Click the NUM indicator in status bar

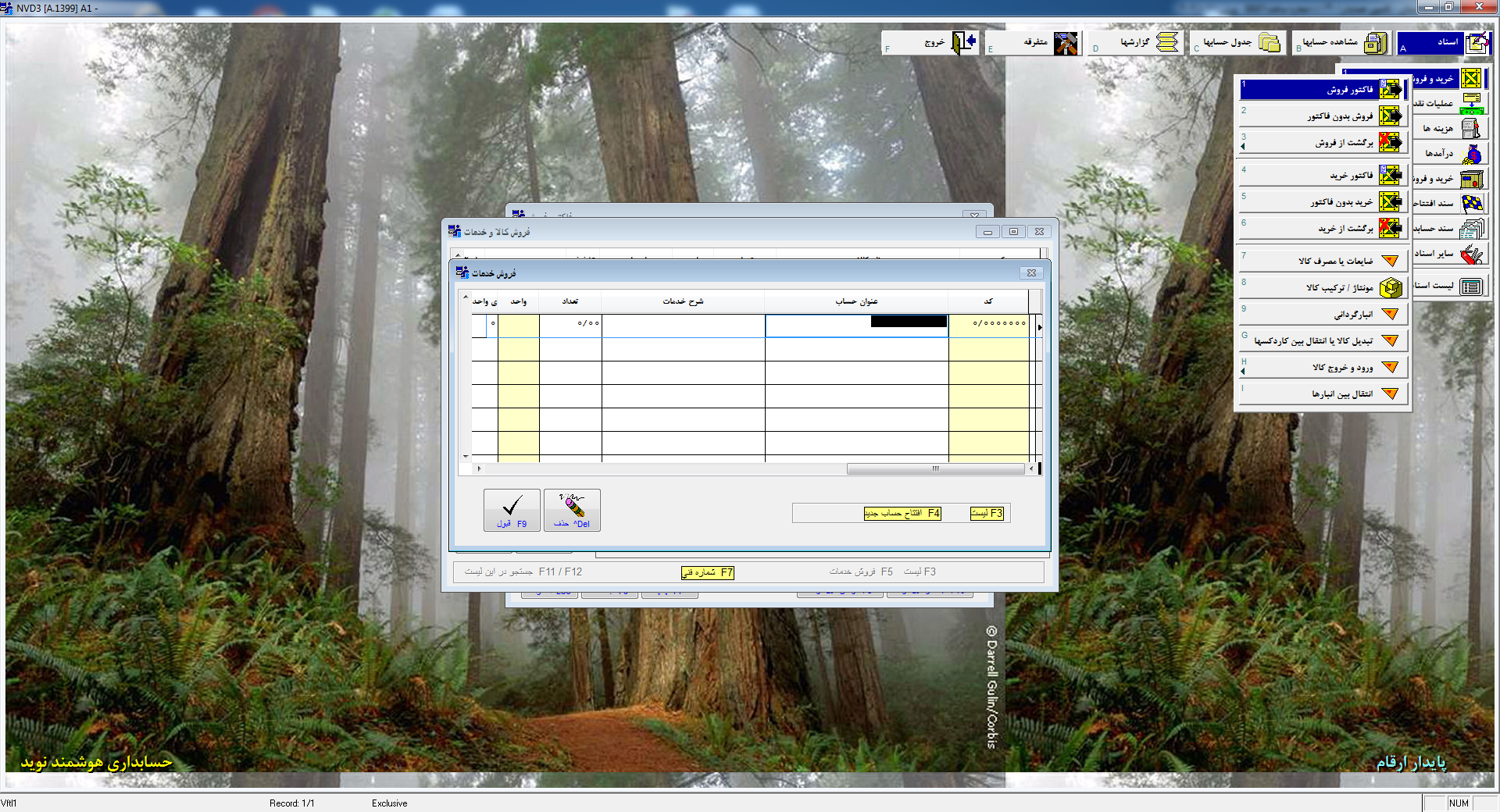[1459, 803]
